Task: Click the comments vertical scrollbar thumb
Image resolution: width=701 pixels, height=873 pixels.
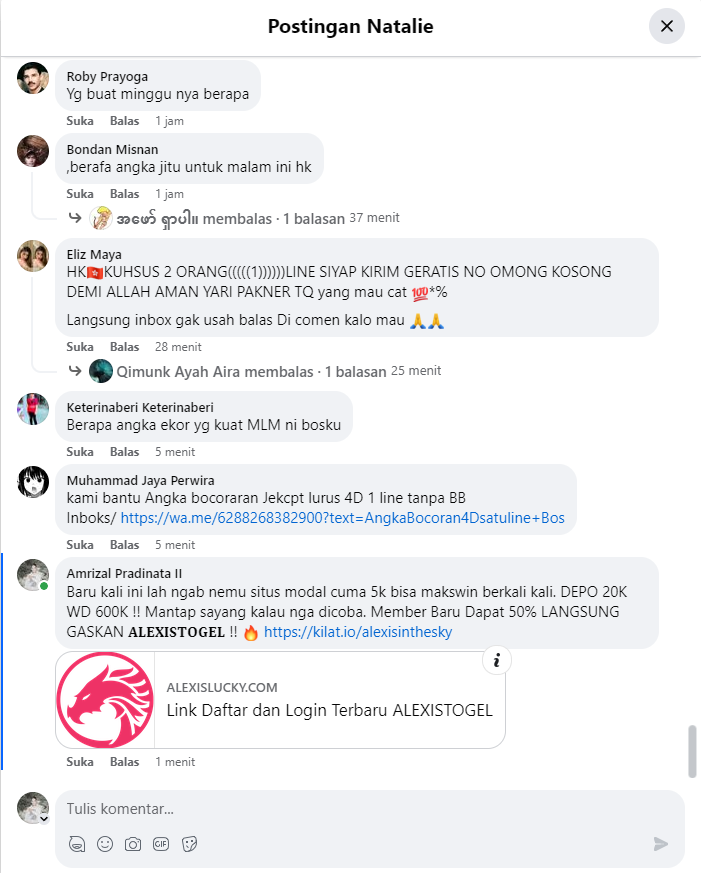Action: (x=692, y=751)
